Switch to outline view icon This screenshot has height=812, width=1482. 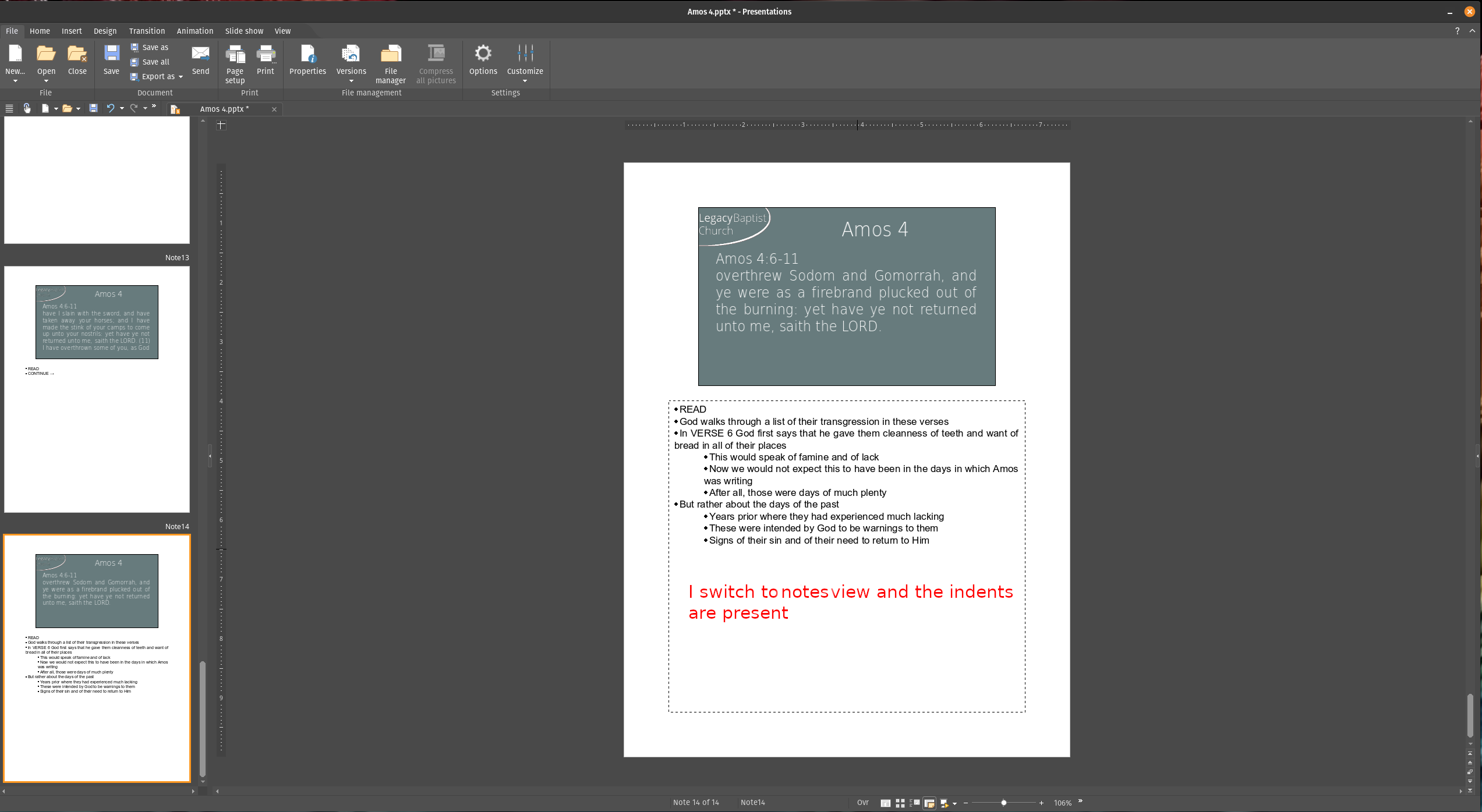pos(915,803)
